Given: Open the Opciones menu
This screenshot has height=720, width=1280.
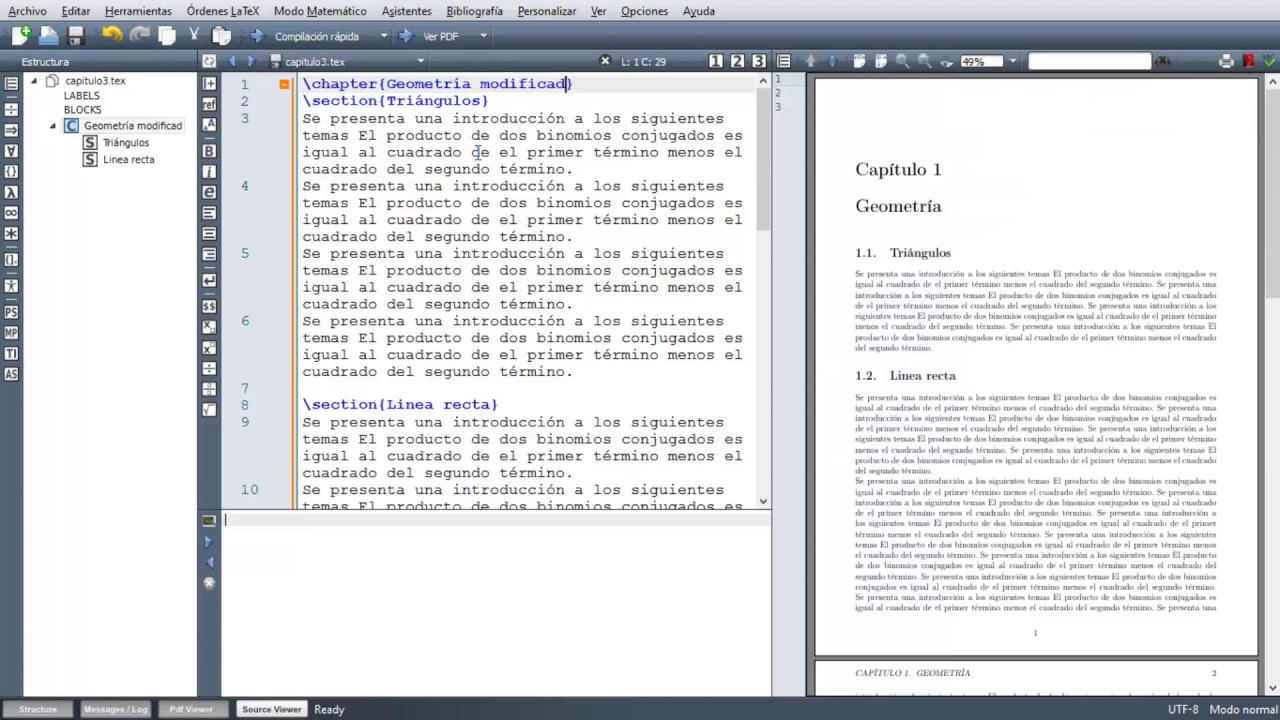Looking at the screenshot, I should pos(644,11).
